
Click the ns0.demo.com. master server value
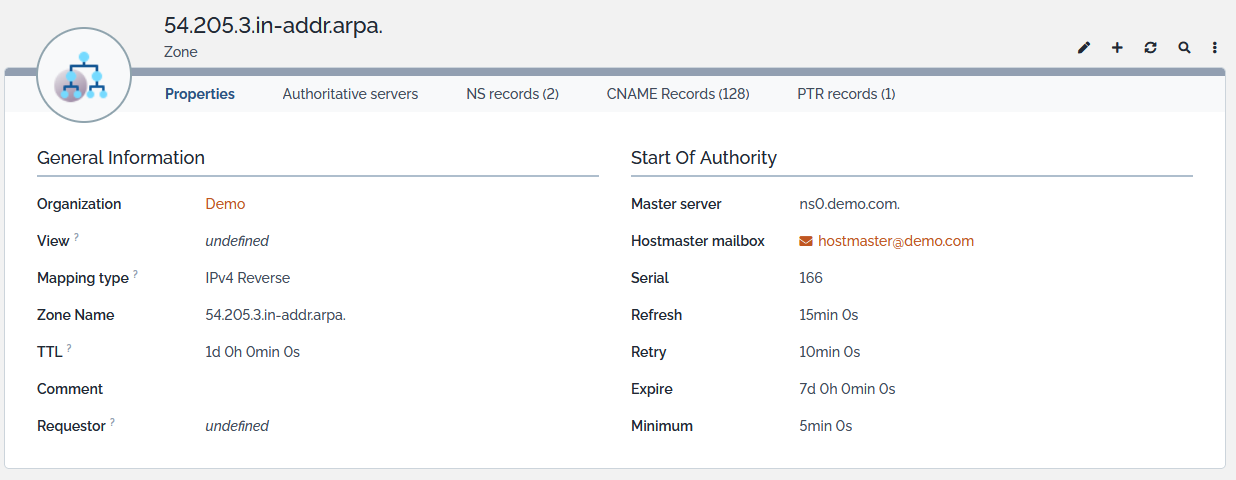point(849,204)
